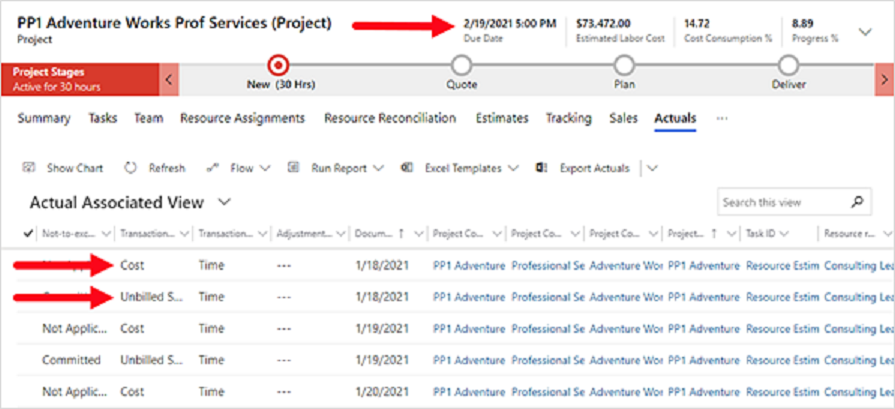Click the New stage target circle
The height and width of the screenshot is (409, 895).
(x=279, y=66)
